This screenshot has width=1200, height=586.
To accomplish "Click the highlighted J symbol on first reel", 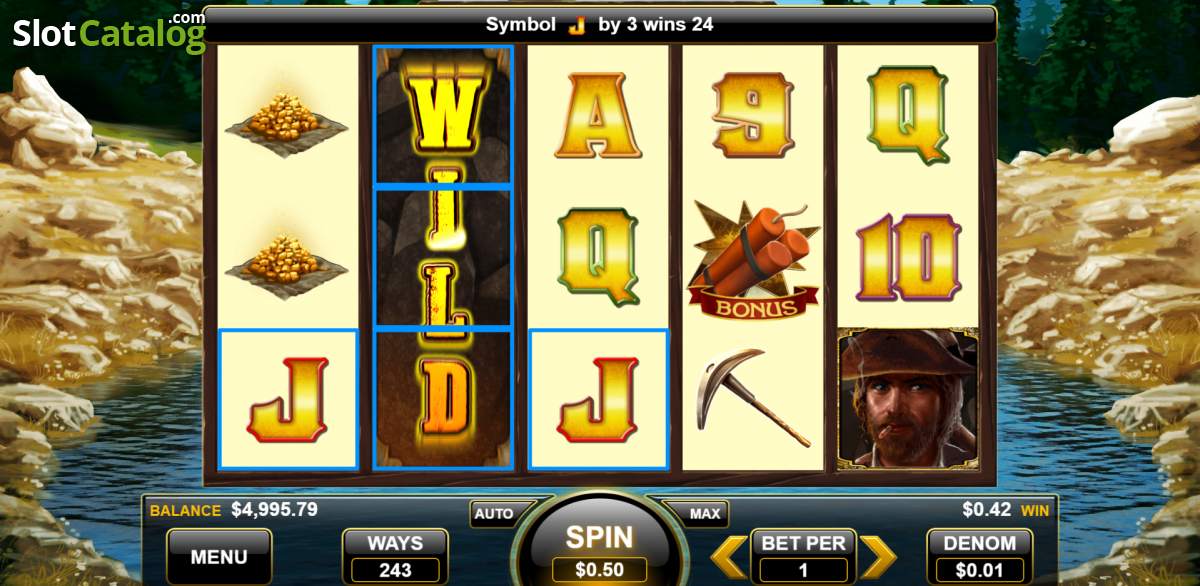I will (288, 398).
